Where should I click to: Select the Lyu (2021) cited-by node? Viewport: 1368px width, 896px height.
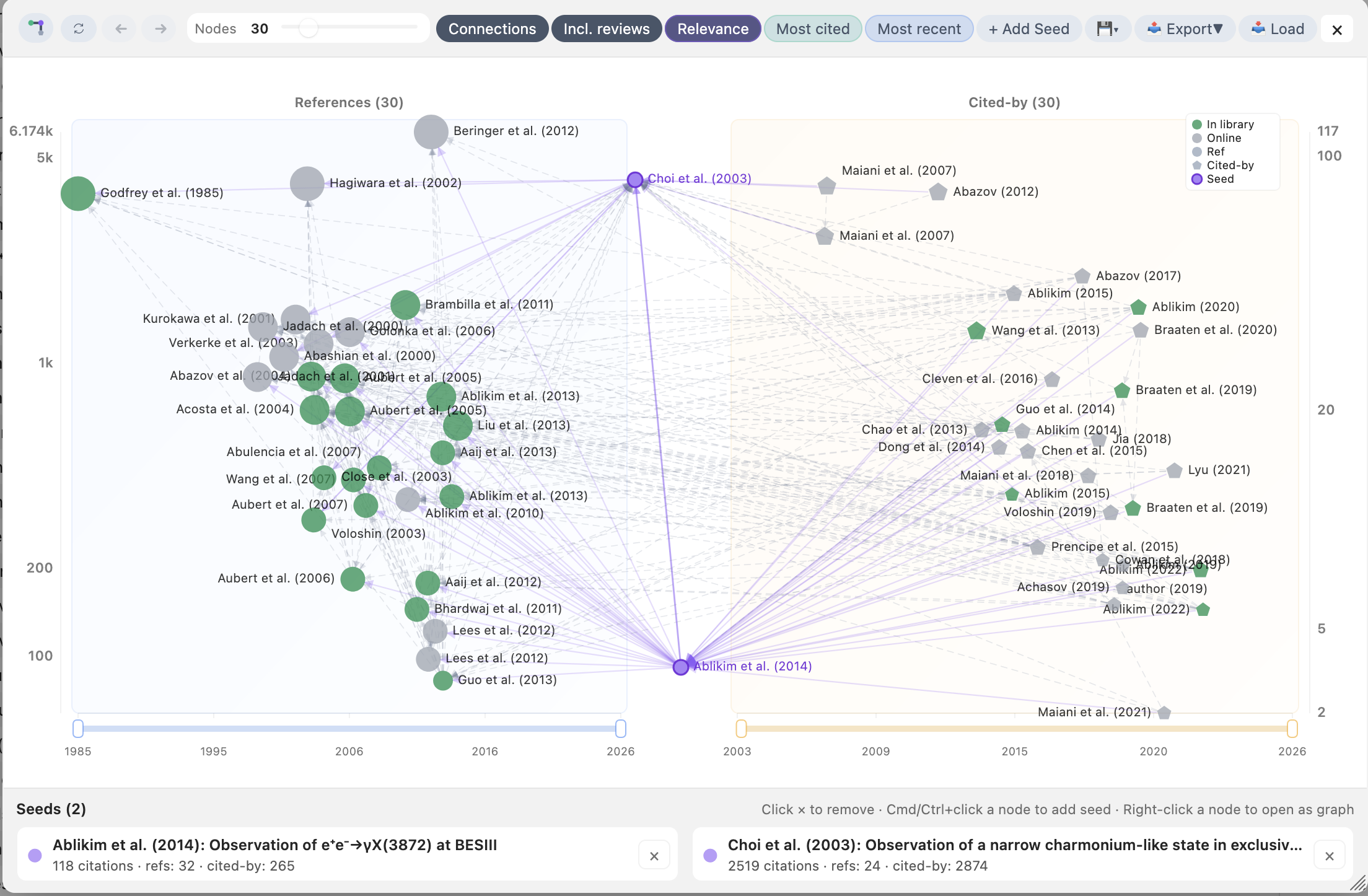pos(1174,470)
